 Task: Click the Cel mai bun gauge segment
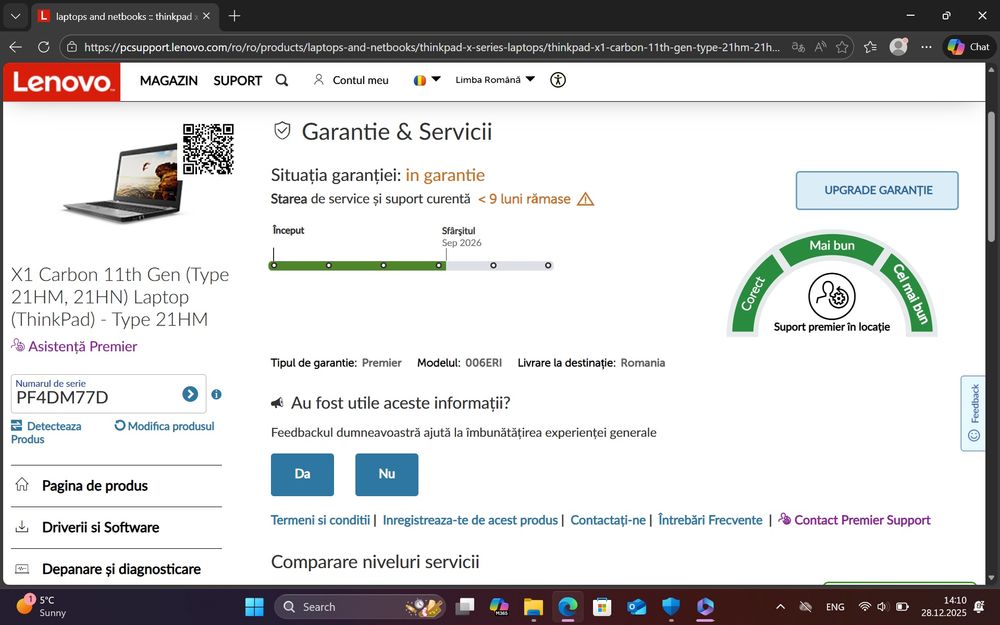(x=909, y=295)
